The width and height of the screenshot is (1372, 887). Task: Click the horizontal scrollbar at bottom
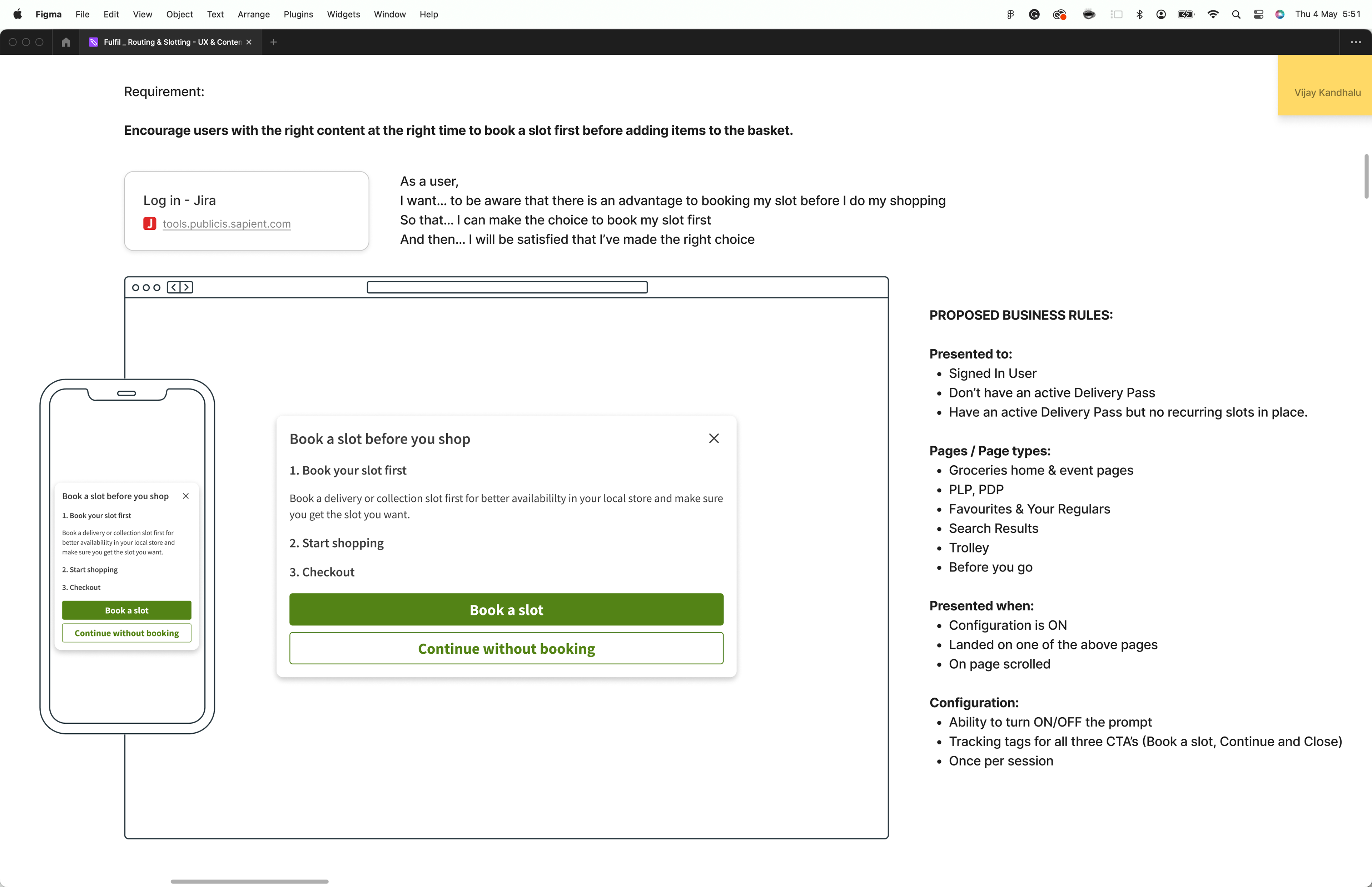249,881
